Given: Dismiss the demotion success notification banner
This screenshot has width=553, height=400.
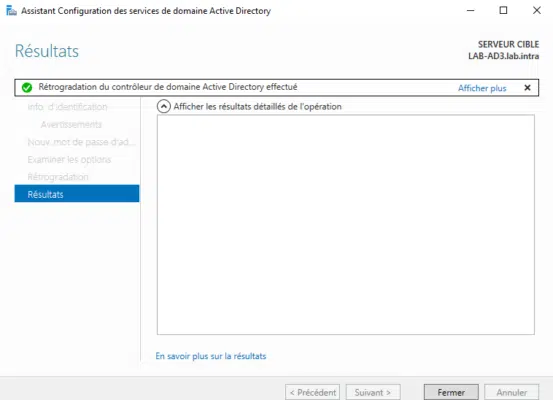Looking at the screenshot, I should point(527,87).
